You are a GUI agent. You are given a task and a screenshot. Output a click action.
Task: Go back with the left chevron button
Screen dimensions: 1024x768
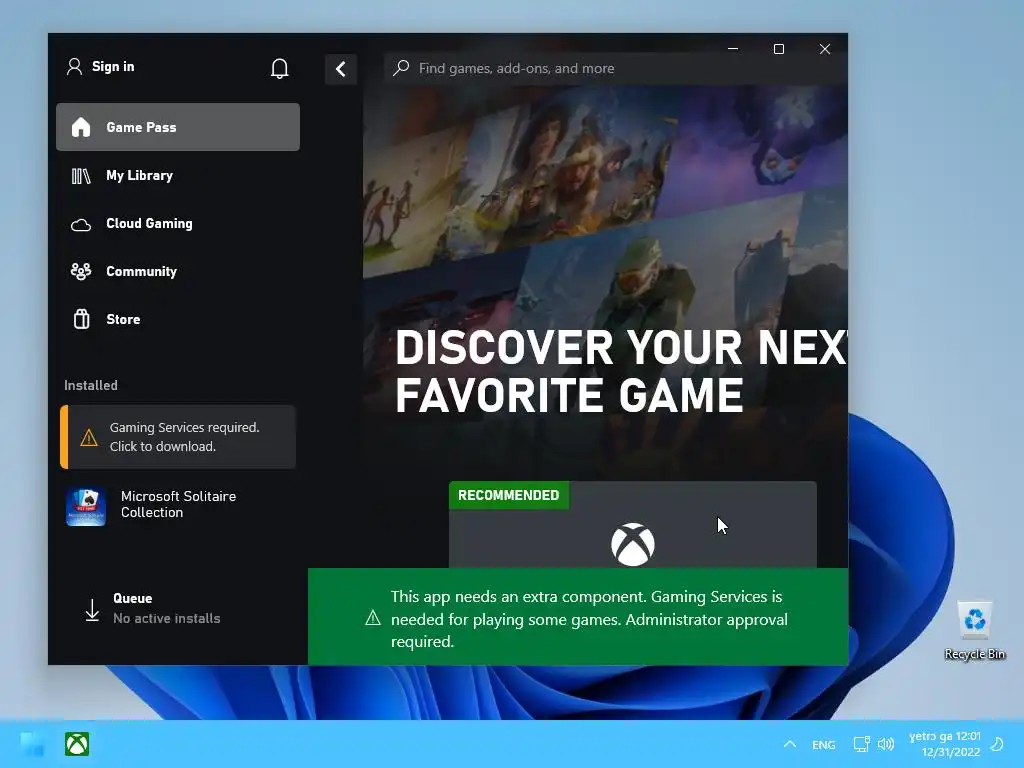pyautogui.click(x=341, y=69)
